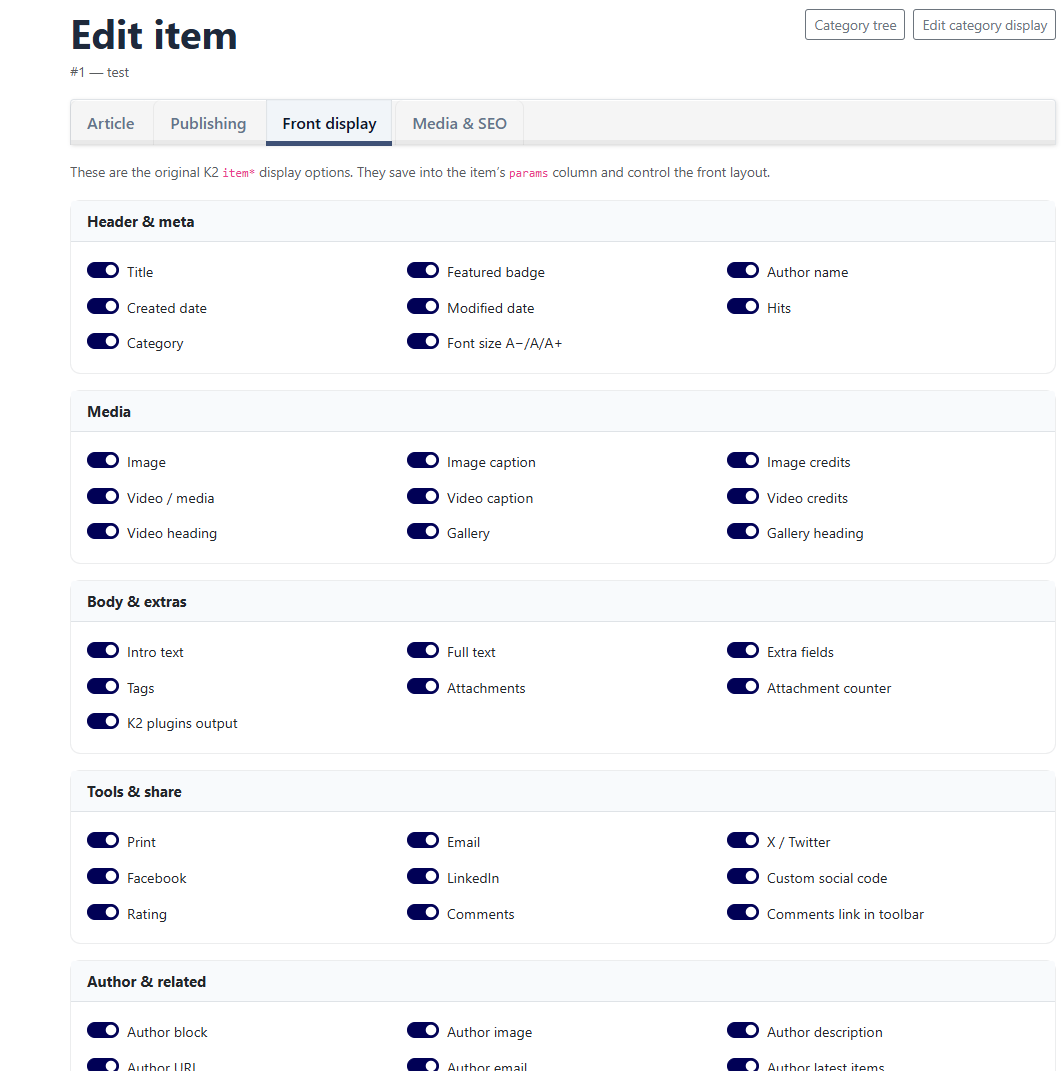The image size is (1061, 1071).
Task: Toggle the LinkedIn switch
Action: point(423,876)
